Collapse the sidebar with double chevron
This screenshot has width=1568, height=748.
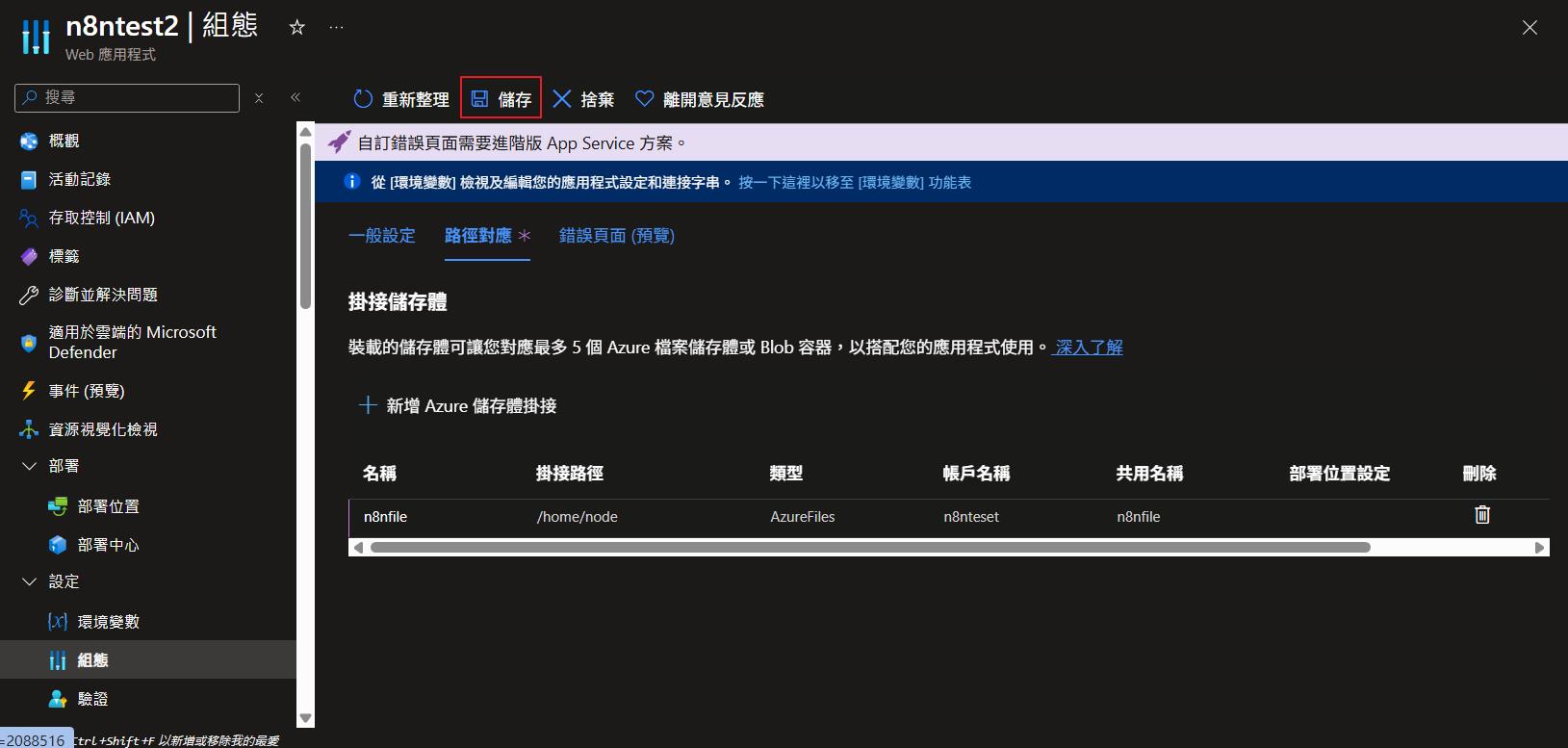(x=296, y=97)
